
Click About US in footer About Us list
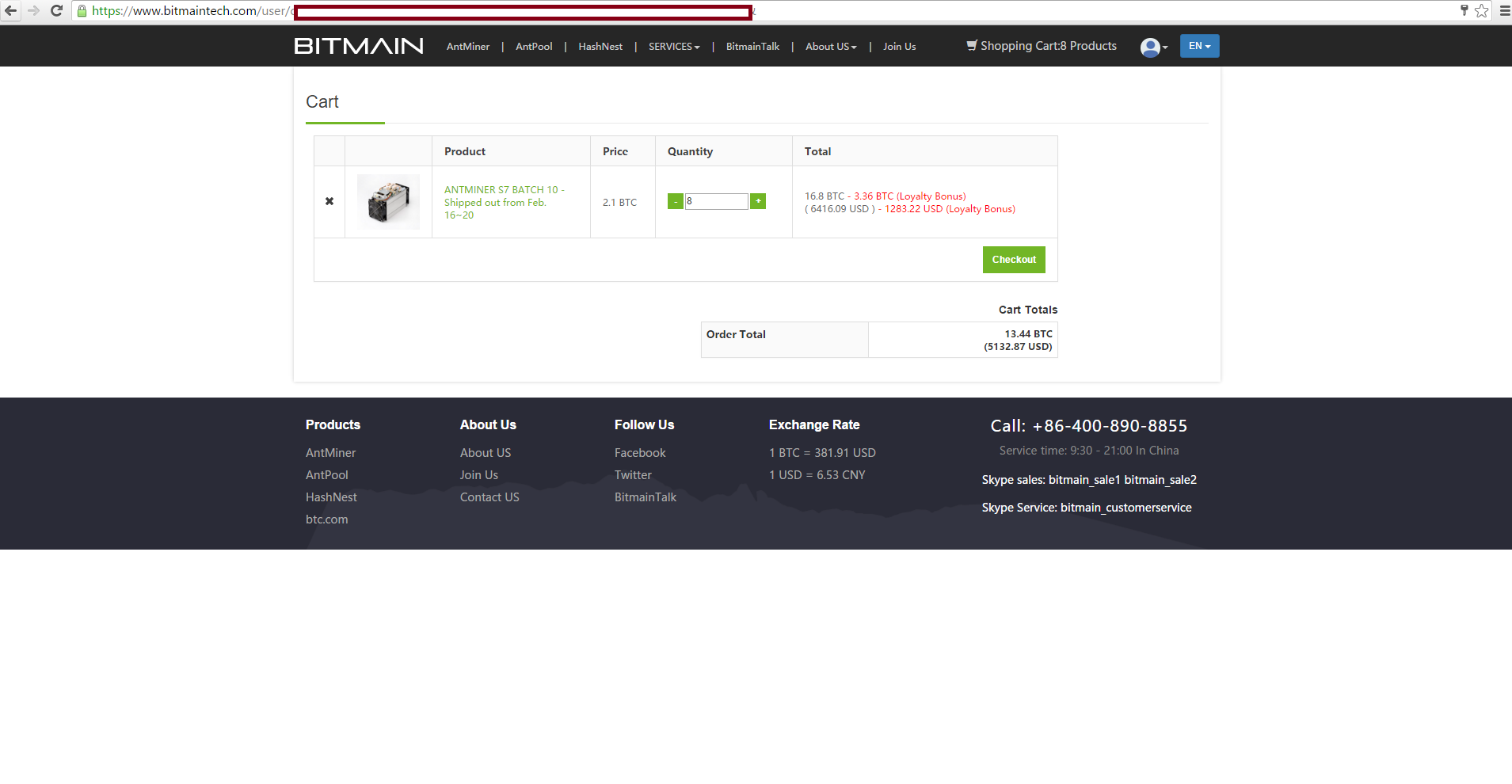[486, 453]
